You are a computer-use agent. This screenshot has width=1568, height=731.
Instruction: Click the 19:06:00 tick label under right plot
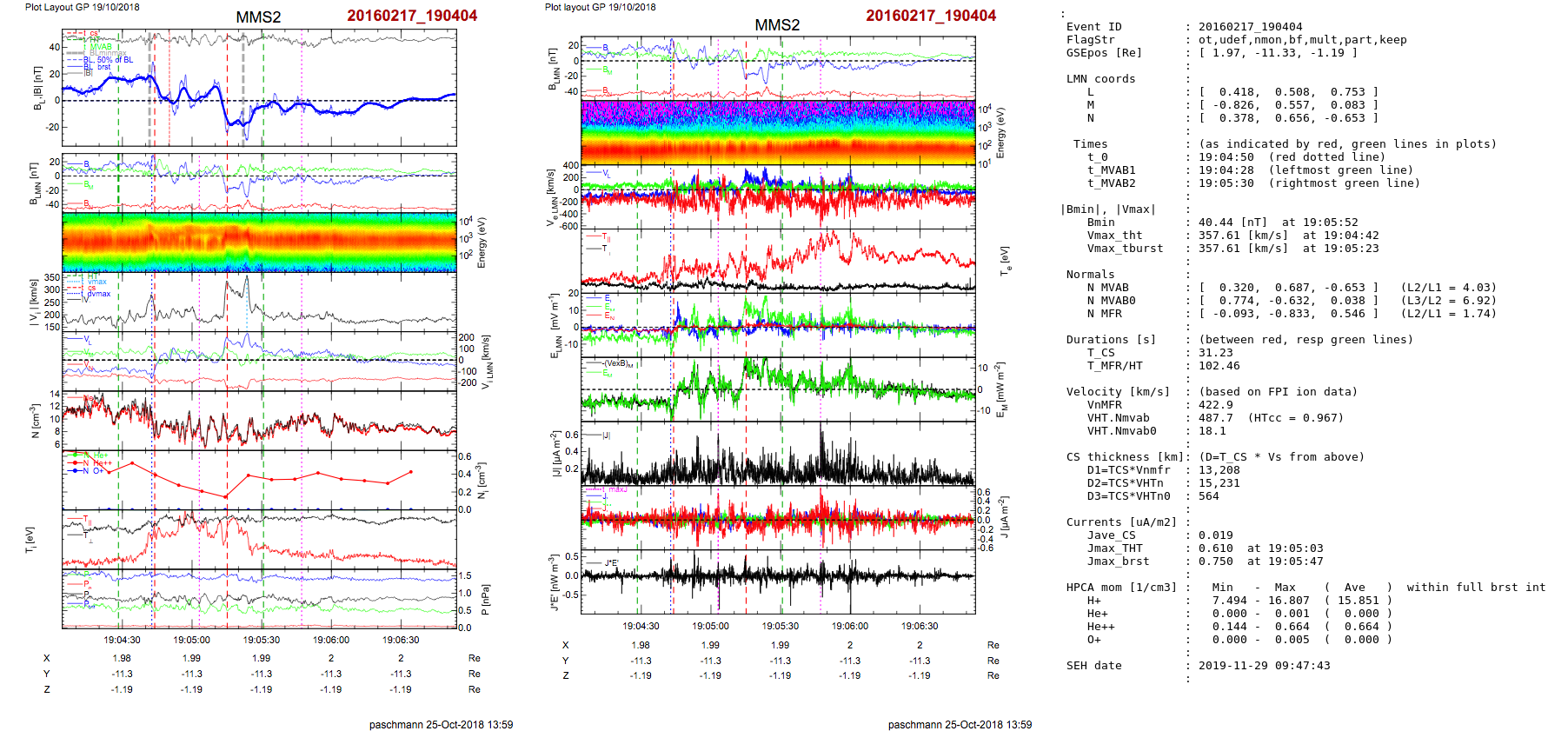click(x=849, y=626)
